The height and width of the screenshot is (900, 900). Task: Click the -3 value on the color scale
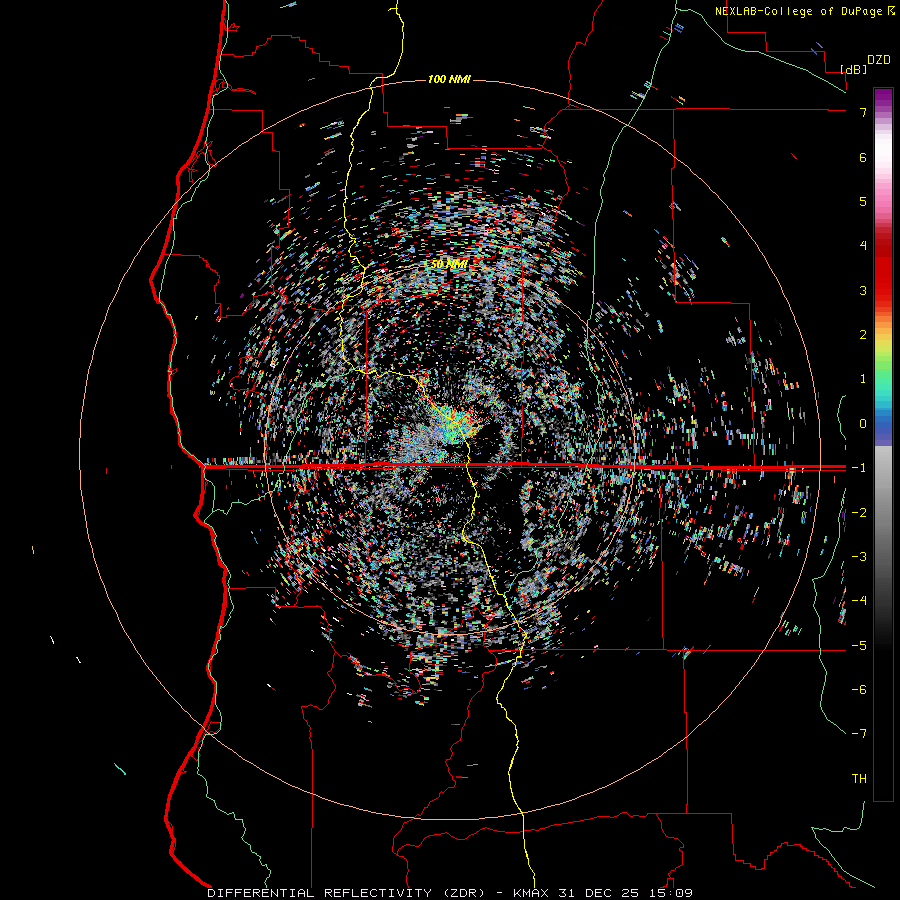[859, 557]
